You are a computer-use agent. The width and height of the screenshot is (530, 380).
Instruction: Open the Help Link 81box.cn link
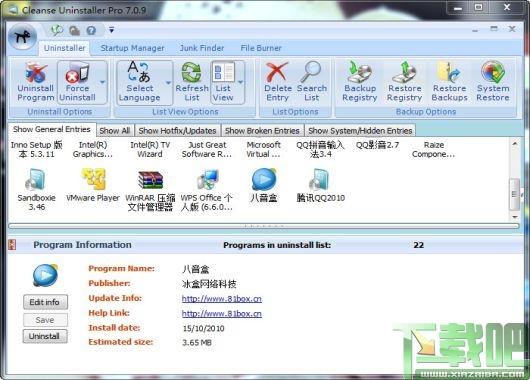pos(222,314)
